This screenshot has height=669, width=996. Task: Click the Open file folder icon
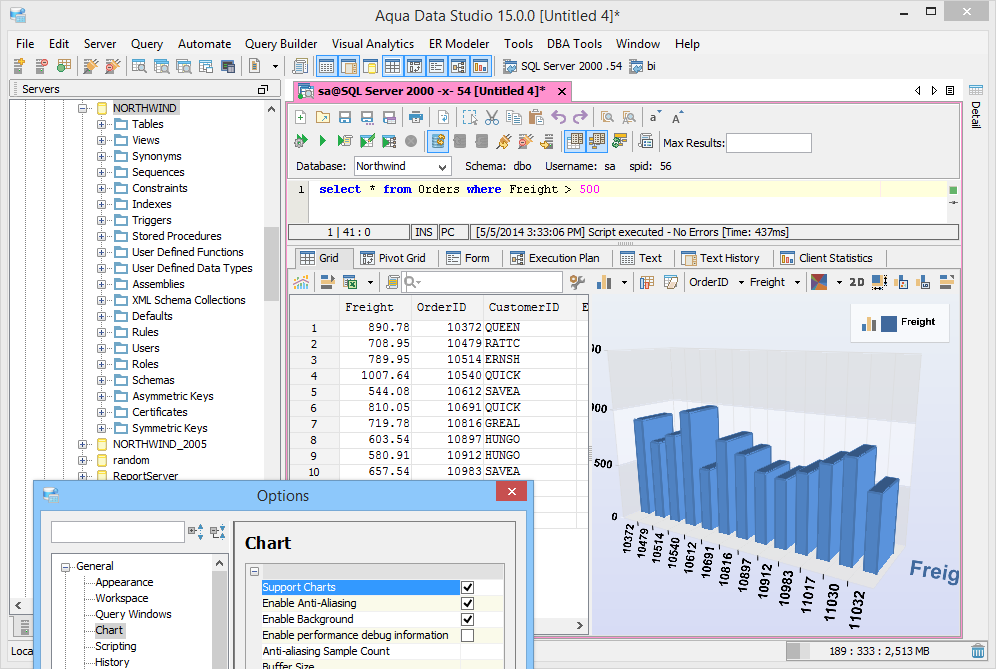[x=323, y=117]
